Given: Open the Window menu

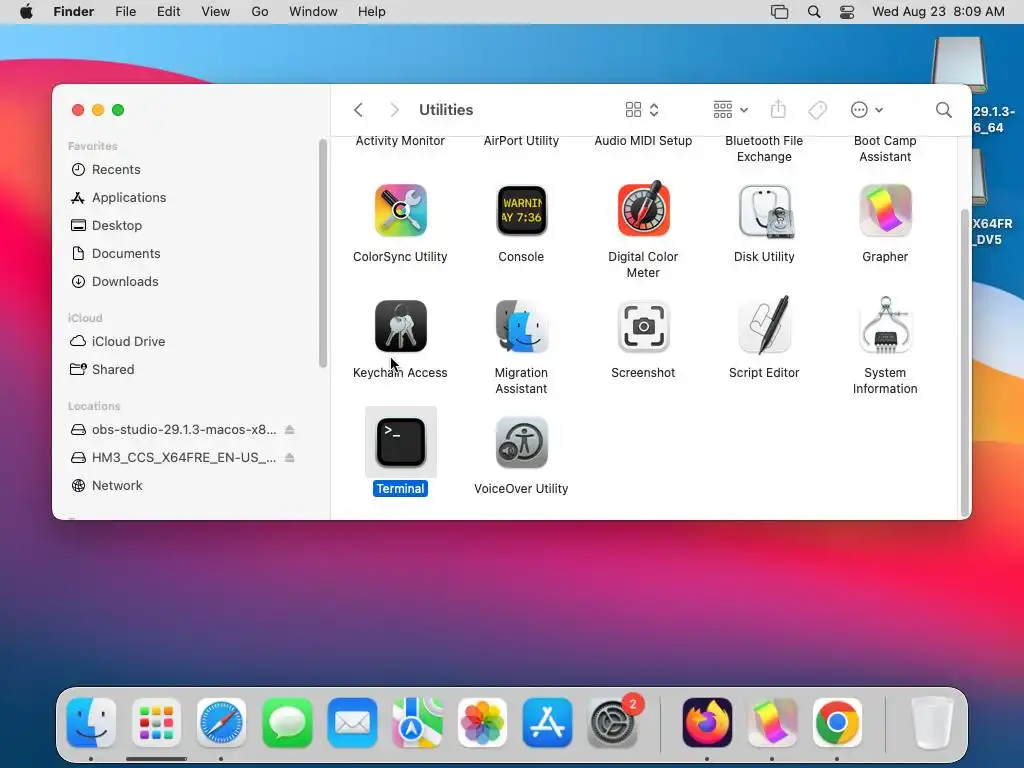Looking at the screenshot, I should click(313, 12).
